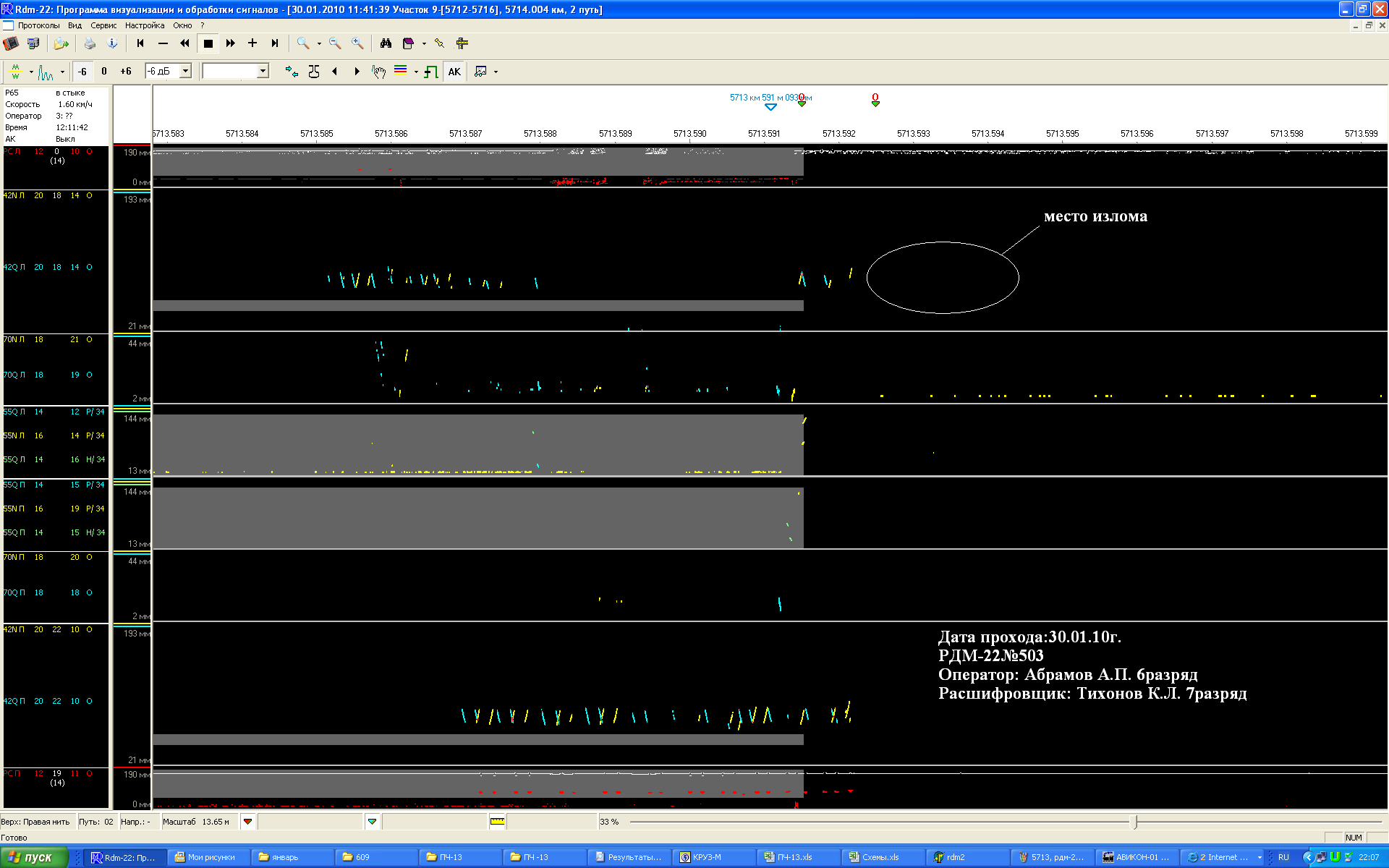Open the empty combo box dropdown
Screen dimensions: 1389x868
[x=263, y=71]
